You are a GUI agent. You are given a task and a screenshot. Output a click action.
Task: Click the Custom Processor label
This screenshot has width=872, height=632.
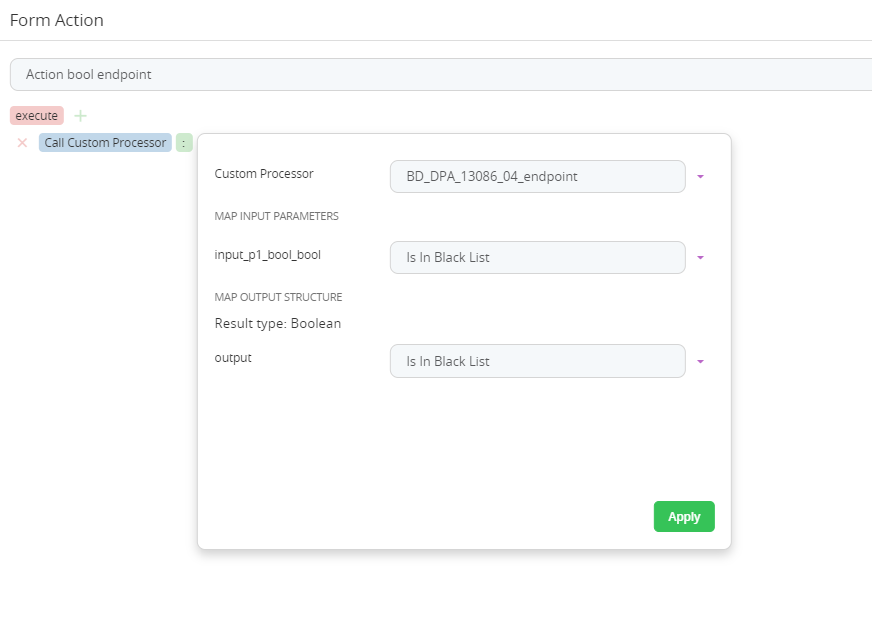[264, 174]
